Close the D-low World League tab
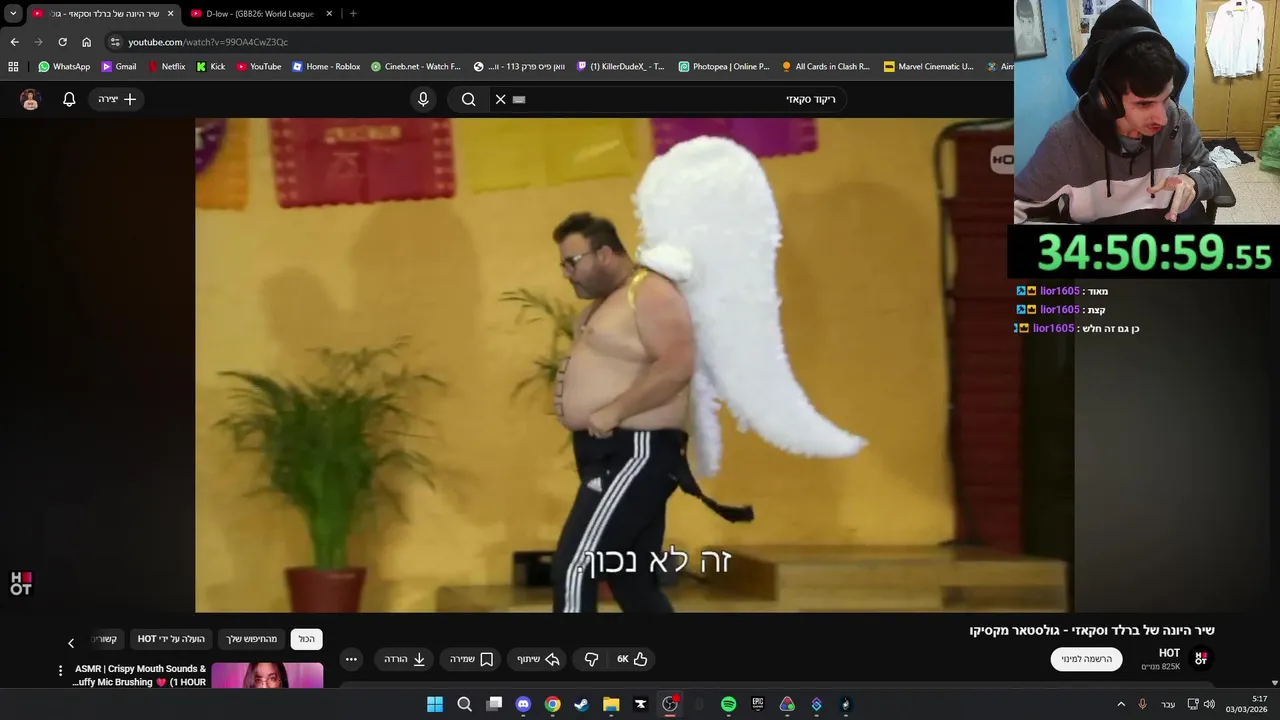The width and height of the screenshot is (1280, 720). [329, 14]
